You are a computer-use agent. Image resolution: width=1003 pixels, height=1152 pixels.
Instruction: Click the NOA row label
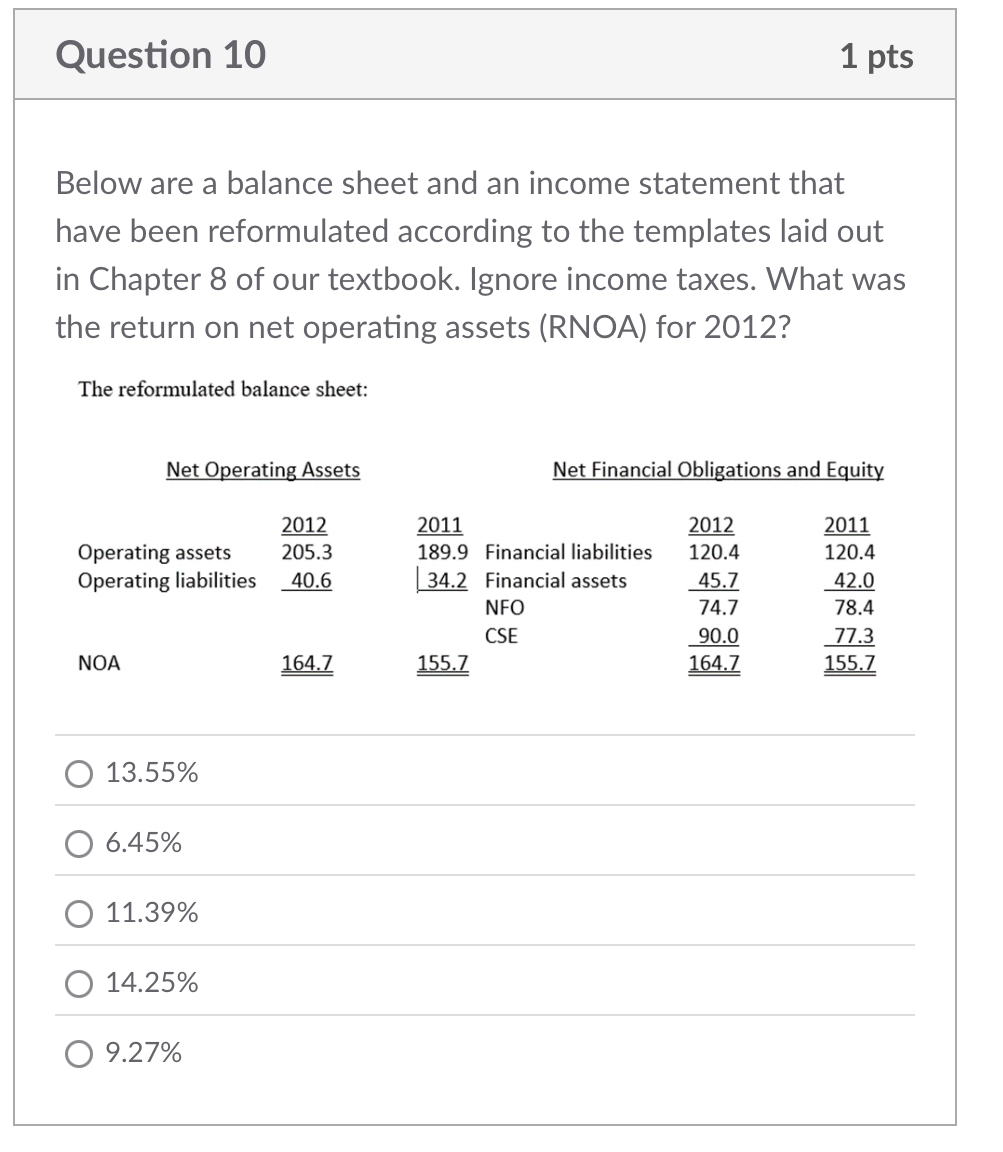tap(97, 661)
